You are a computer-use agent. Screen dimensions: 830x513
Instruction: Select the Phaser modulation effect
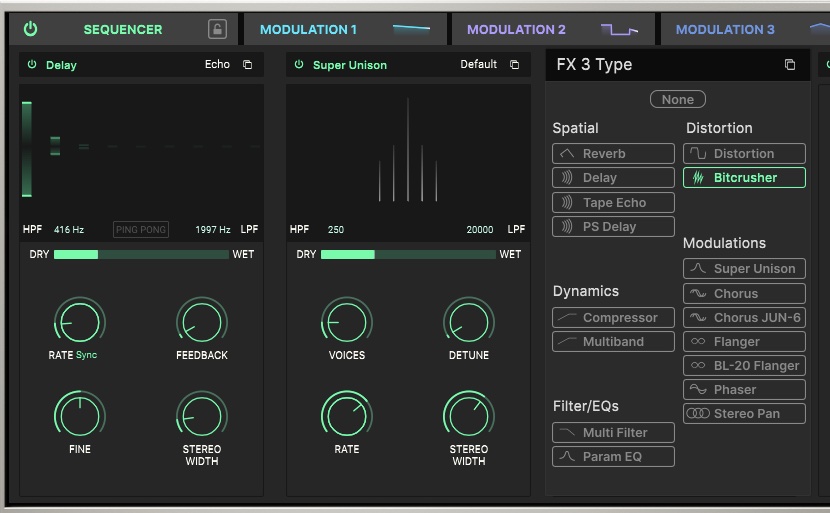(744, 390)
